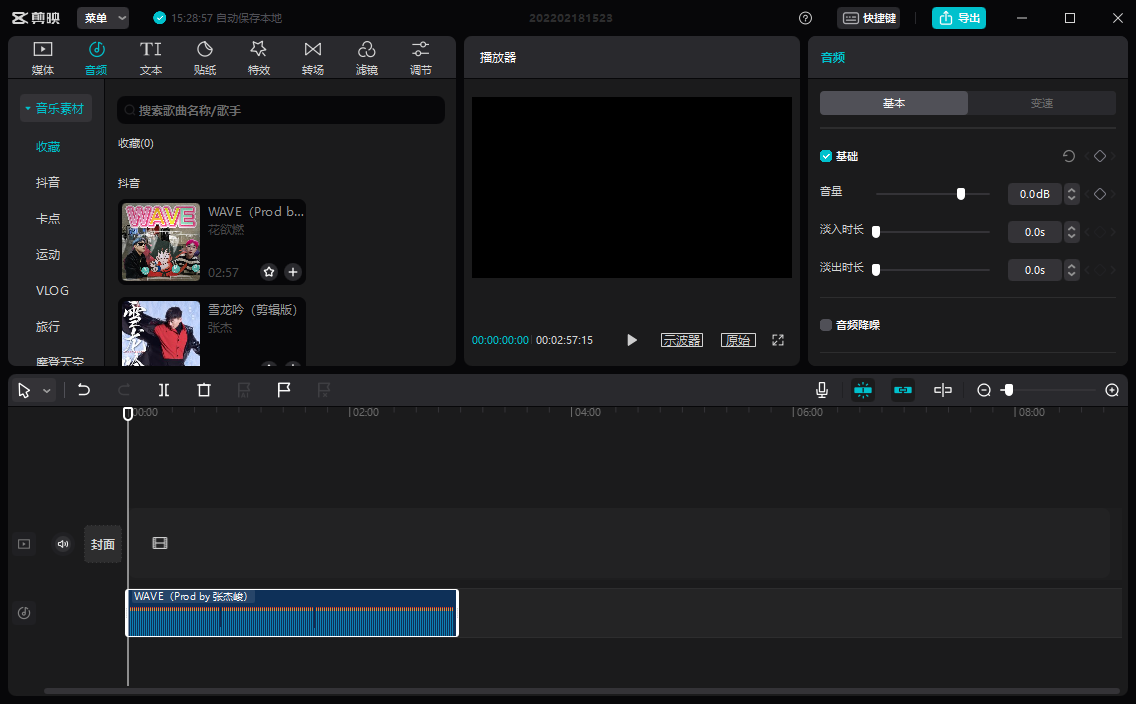Add keyframe for 音量 volume diamond icon
The height and width of the screenshot is (704, 1136).
[1100, 193]
